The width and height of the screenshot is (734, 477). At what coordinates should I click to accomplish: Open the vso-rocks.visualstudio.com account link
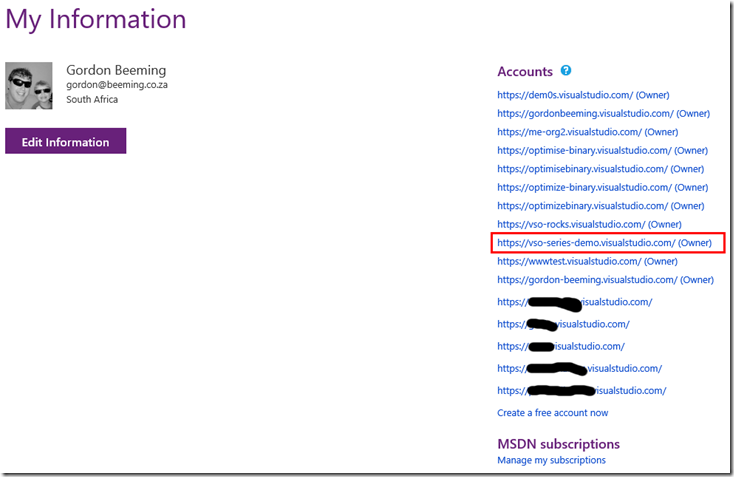click(x=589, y=225)
